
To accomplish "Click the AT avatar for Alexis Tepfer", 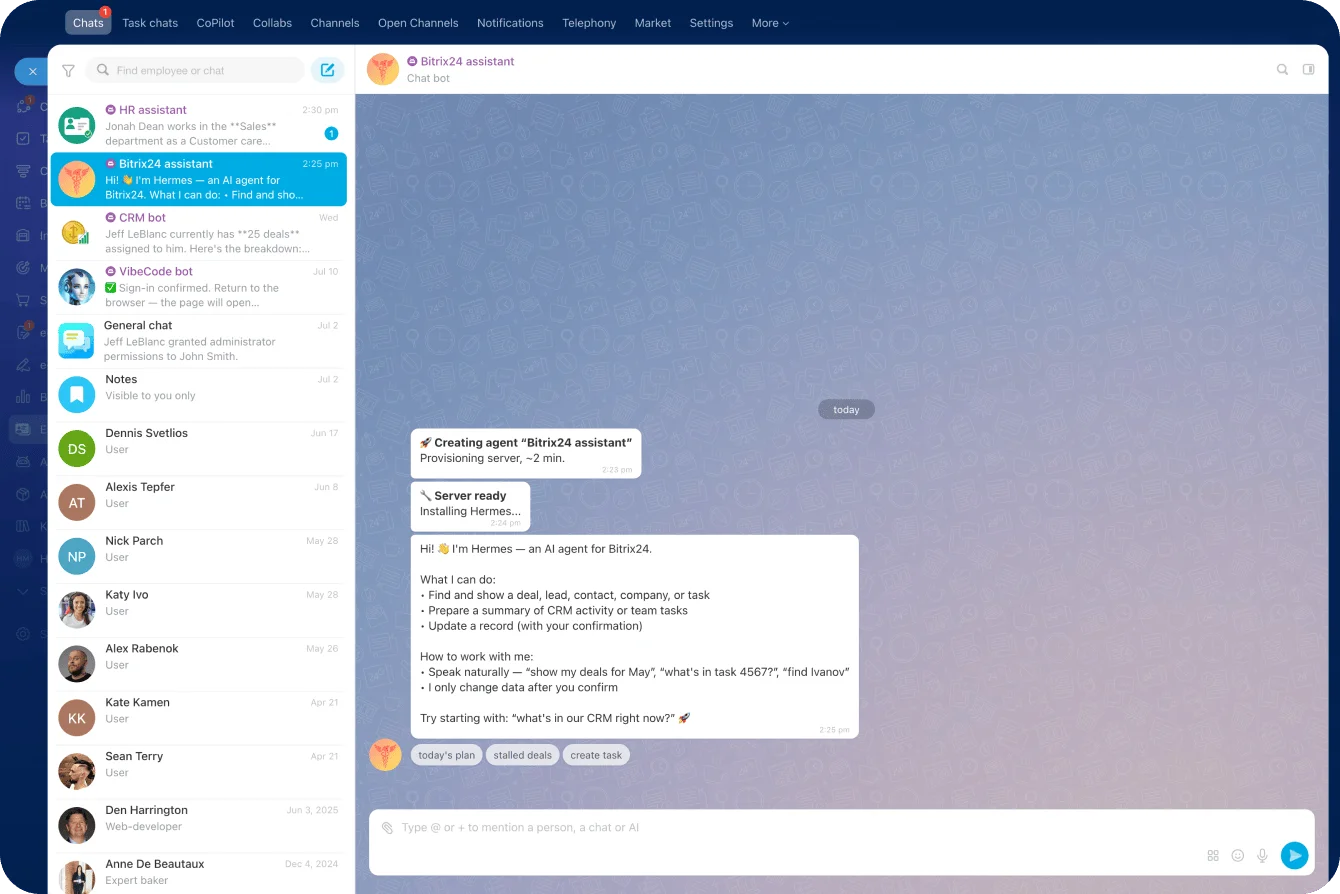I will click(x=77, y=503).
